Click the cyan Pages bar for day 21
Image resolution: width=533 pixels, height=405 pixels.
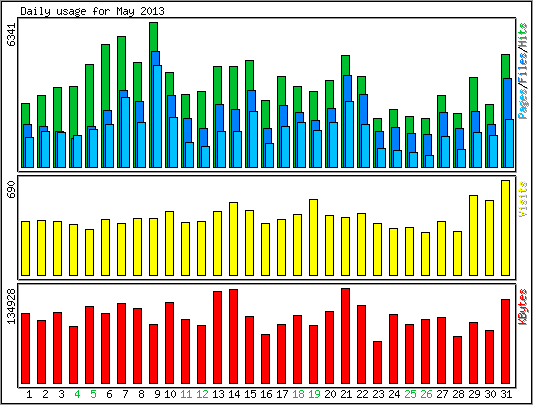tap(349, 134)
